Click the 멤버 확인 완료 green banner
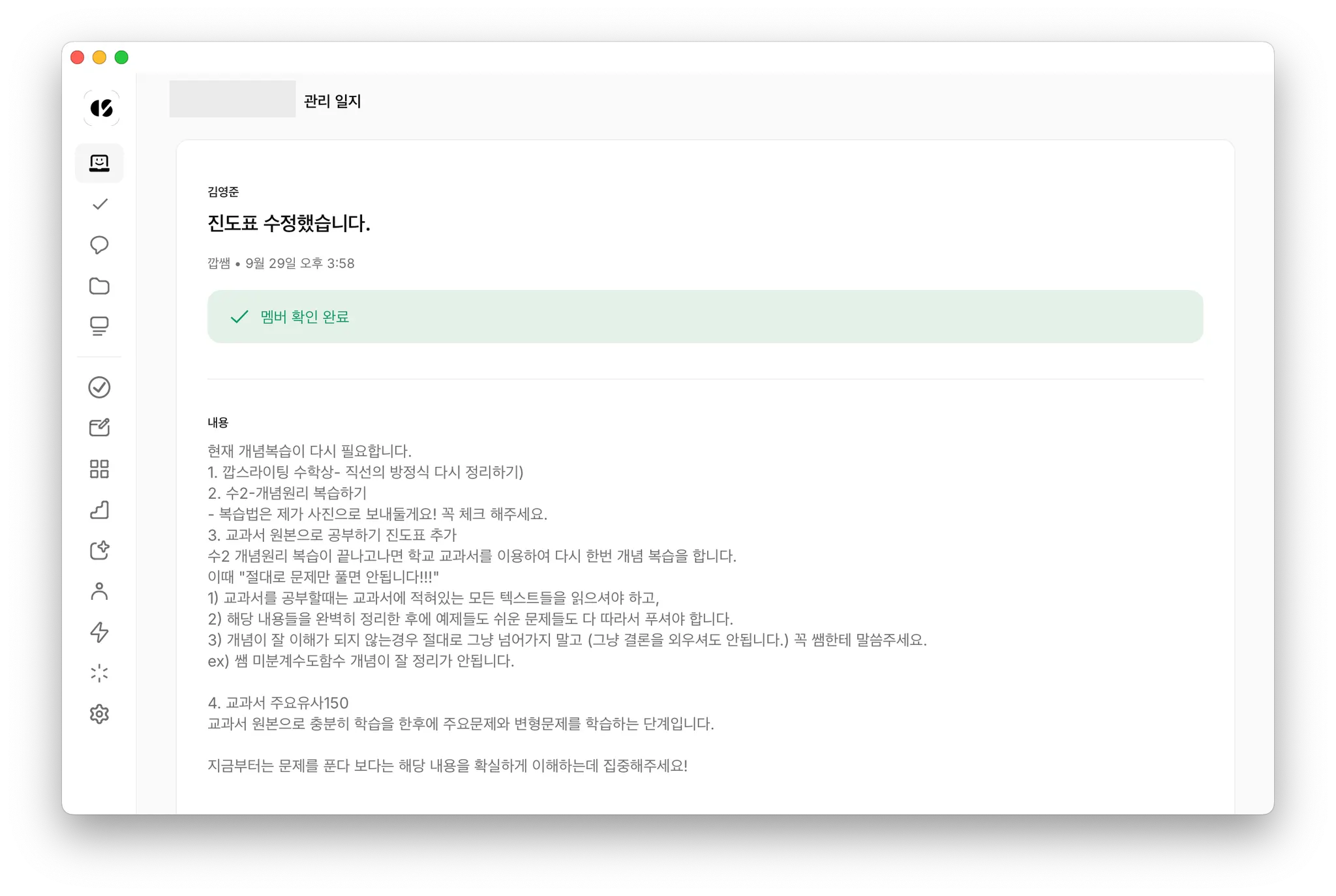The image size is (1336, 896). [x=705, y=317]
